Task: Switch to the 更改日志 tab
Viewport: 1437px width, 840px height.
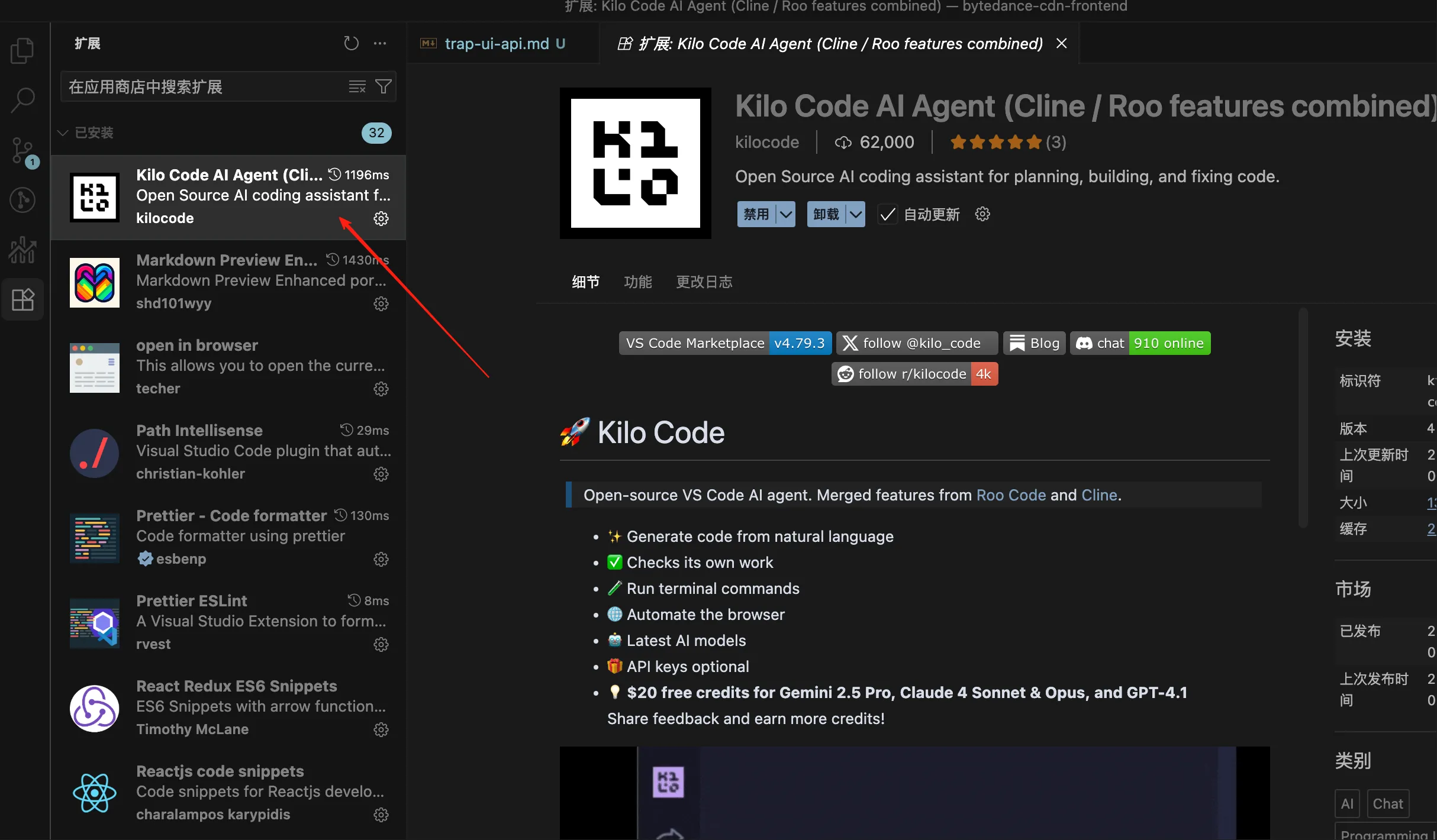Action: click(x=704, y=282)
